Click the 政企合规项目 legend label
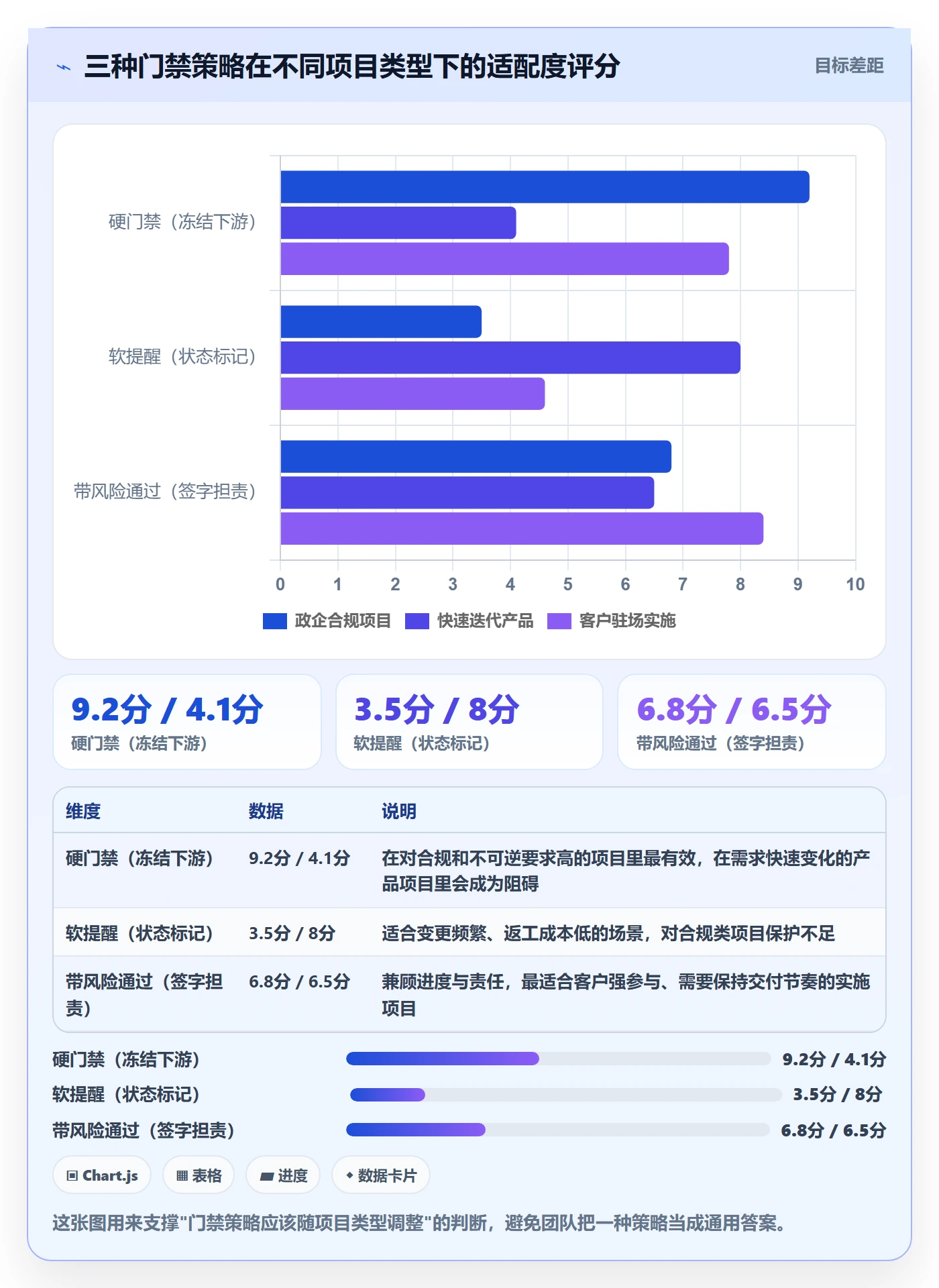The image size is (939, 1288). click(x=343, y=621)
